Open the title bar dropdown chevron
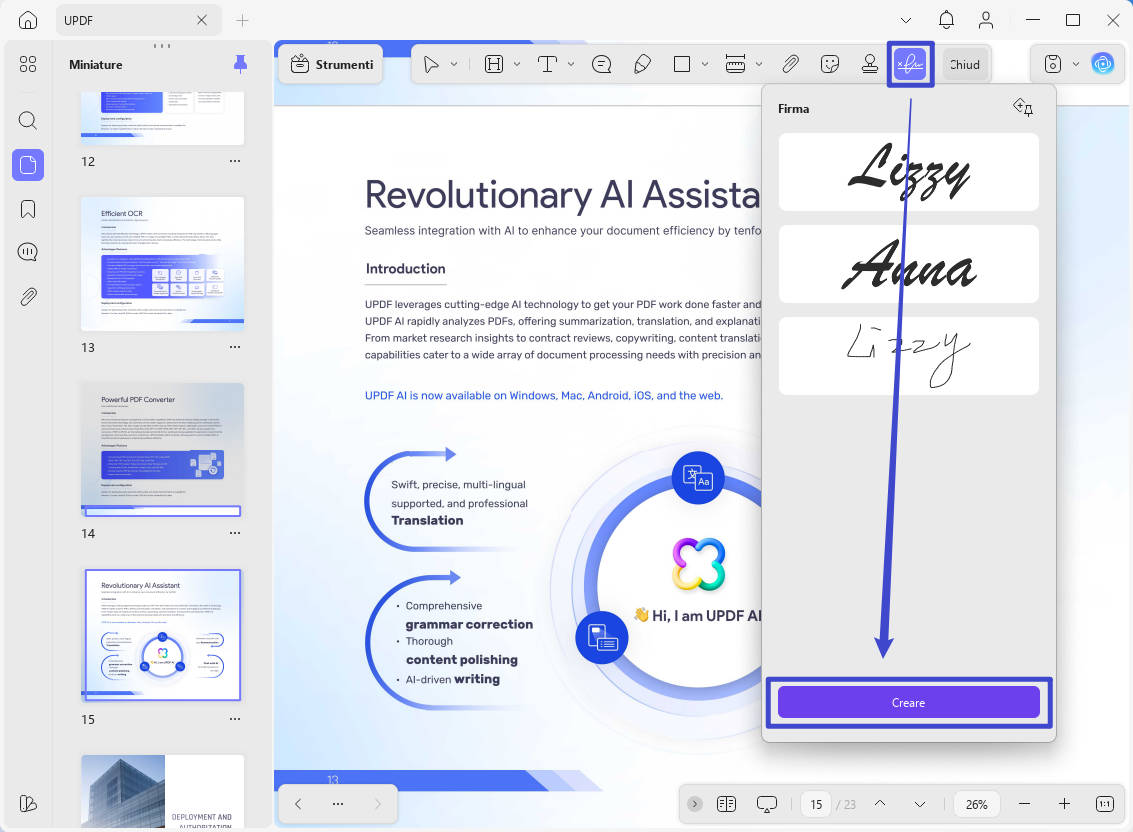1133x832 pixels. pyautogui.click(x=905, y=20)
